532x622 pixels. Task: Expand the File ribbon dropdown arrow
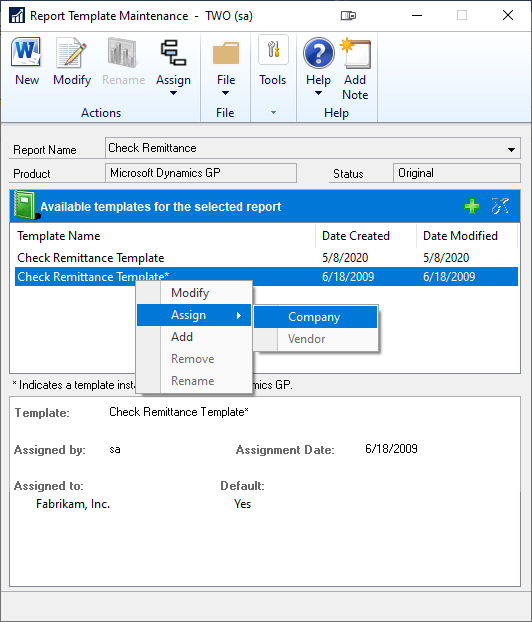pyautogui.click(x=225, y=93)
